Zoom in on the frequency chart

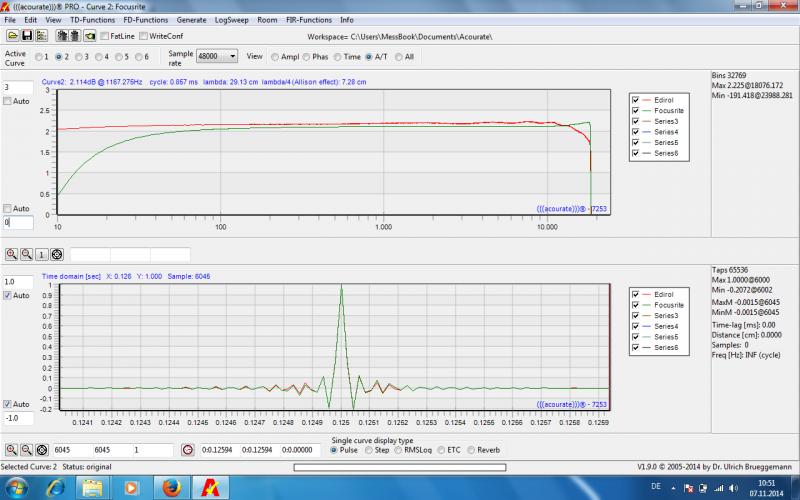pyautogui.click(x=11, y=254)
